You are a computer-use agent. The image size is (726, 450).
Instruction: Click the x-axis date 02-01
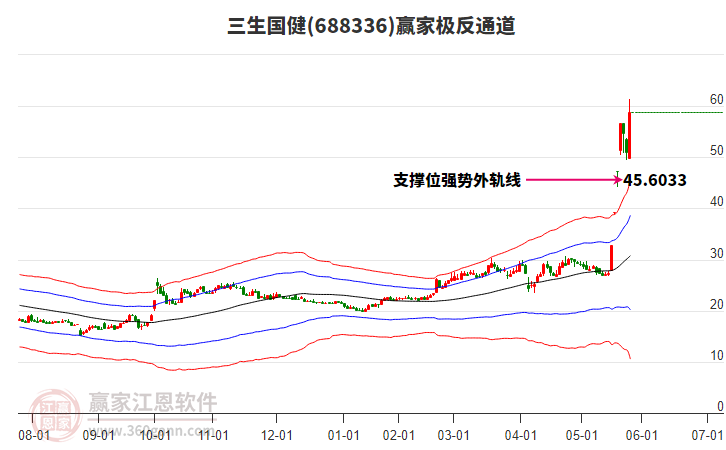click(x=399, y=436)
